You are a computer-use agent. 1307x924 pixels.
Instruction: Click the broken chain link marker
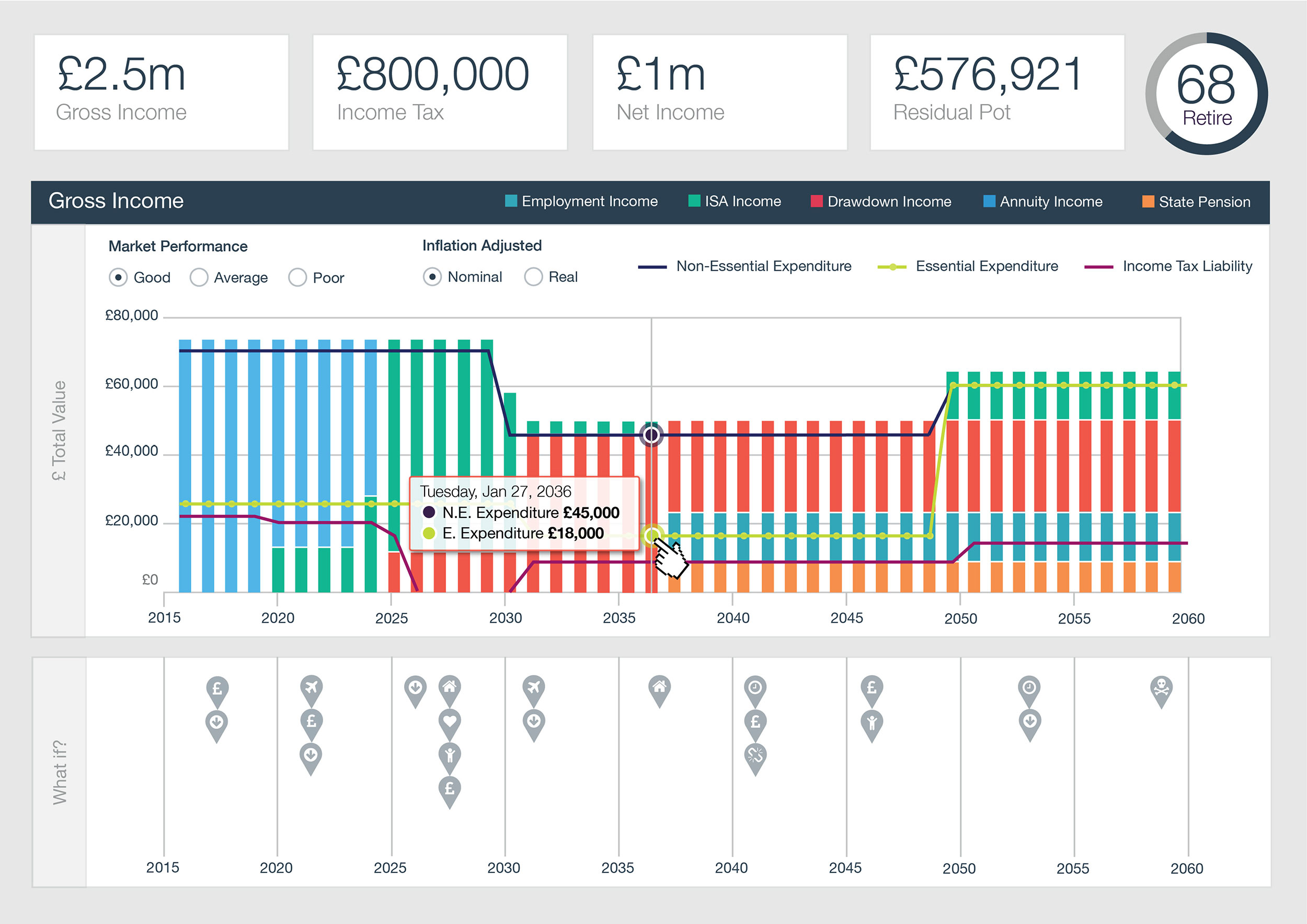click(x=755, y=755)
